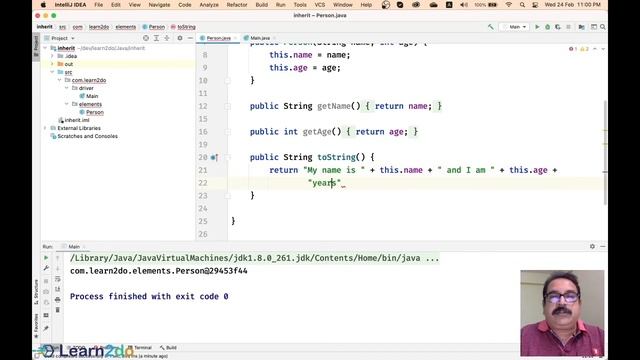Image resolution: width=640 pixels, height=360 pixels.
Task: Show the error count indicator in editor
Action: [573, 49]
